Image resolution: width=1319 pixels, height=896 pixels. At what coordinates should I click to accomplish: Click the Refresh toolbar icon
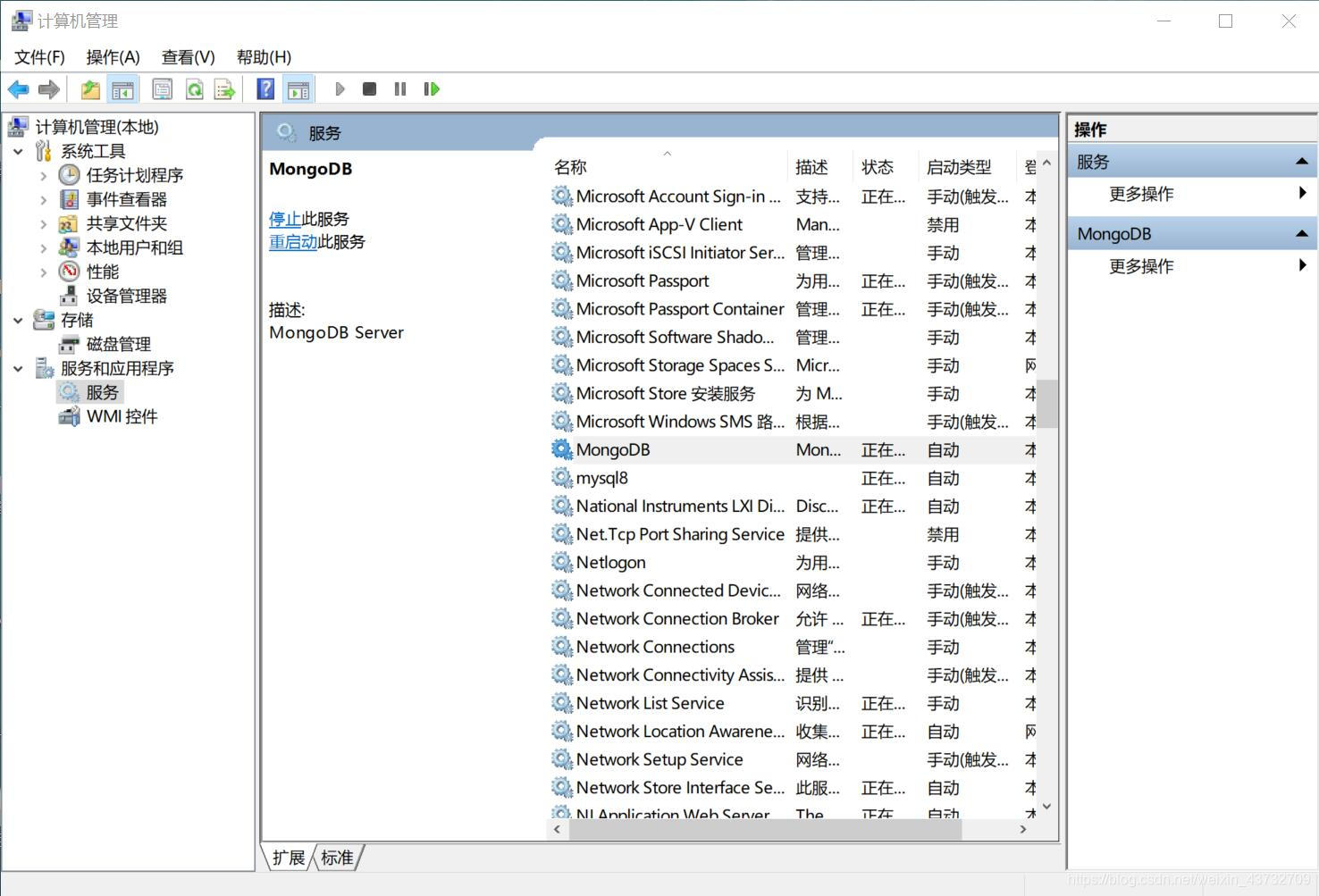(194, 89)
